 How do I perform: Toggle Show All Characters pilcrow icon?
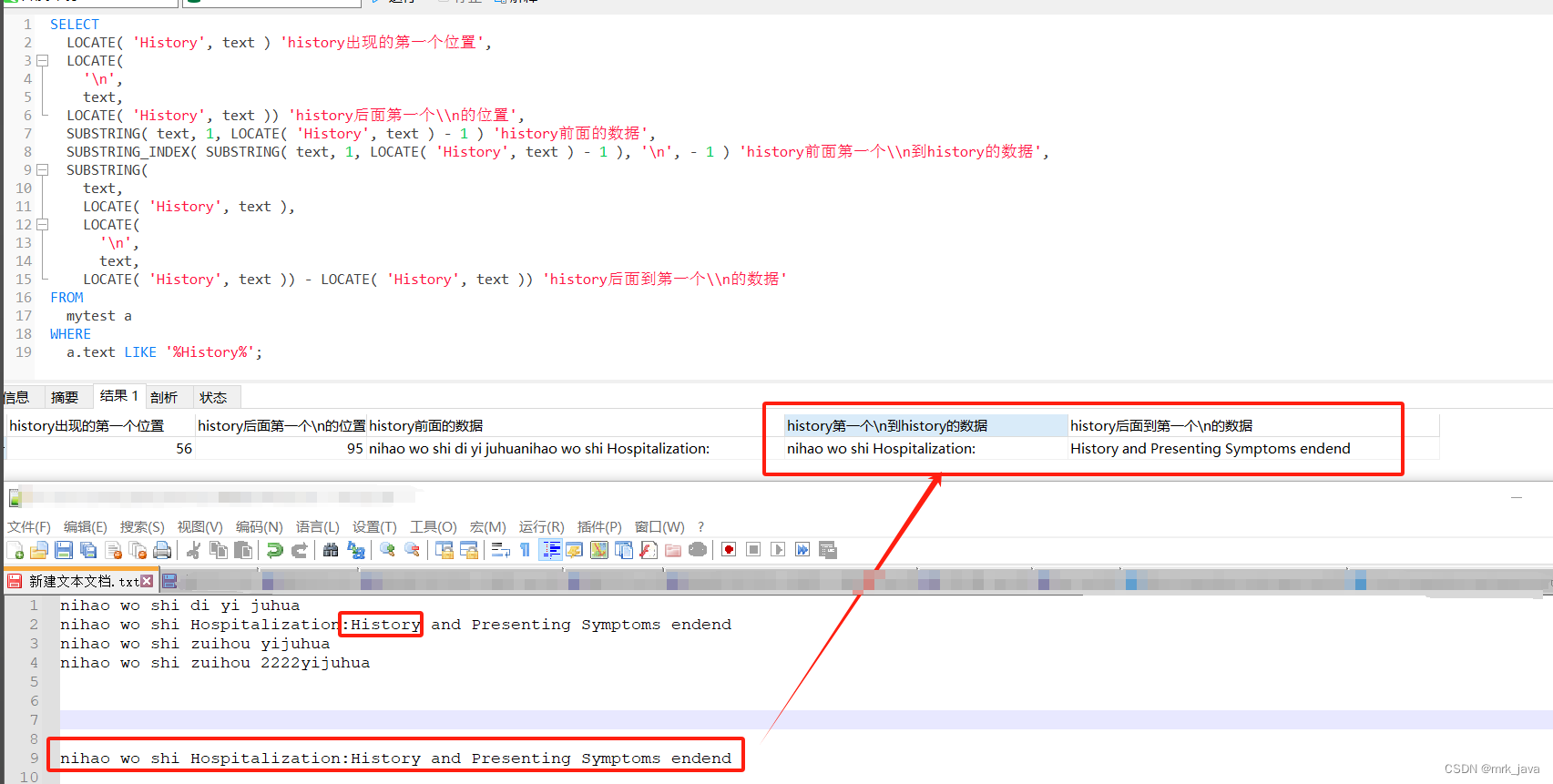[x=525, y=550]
